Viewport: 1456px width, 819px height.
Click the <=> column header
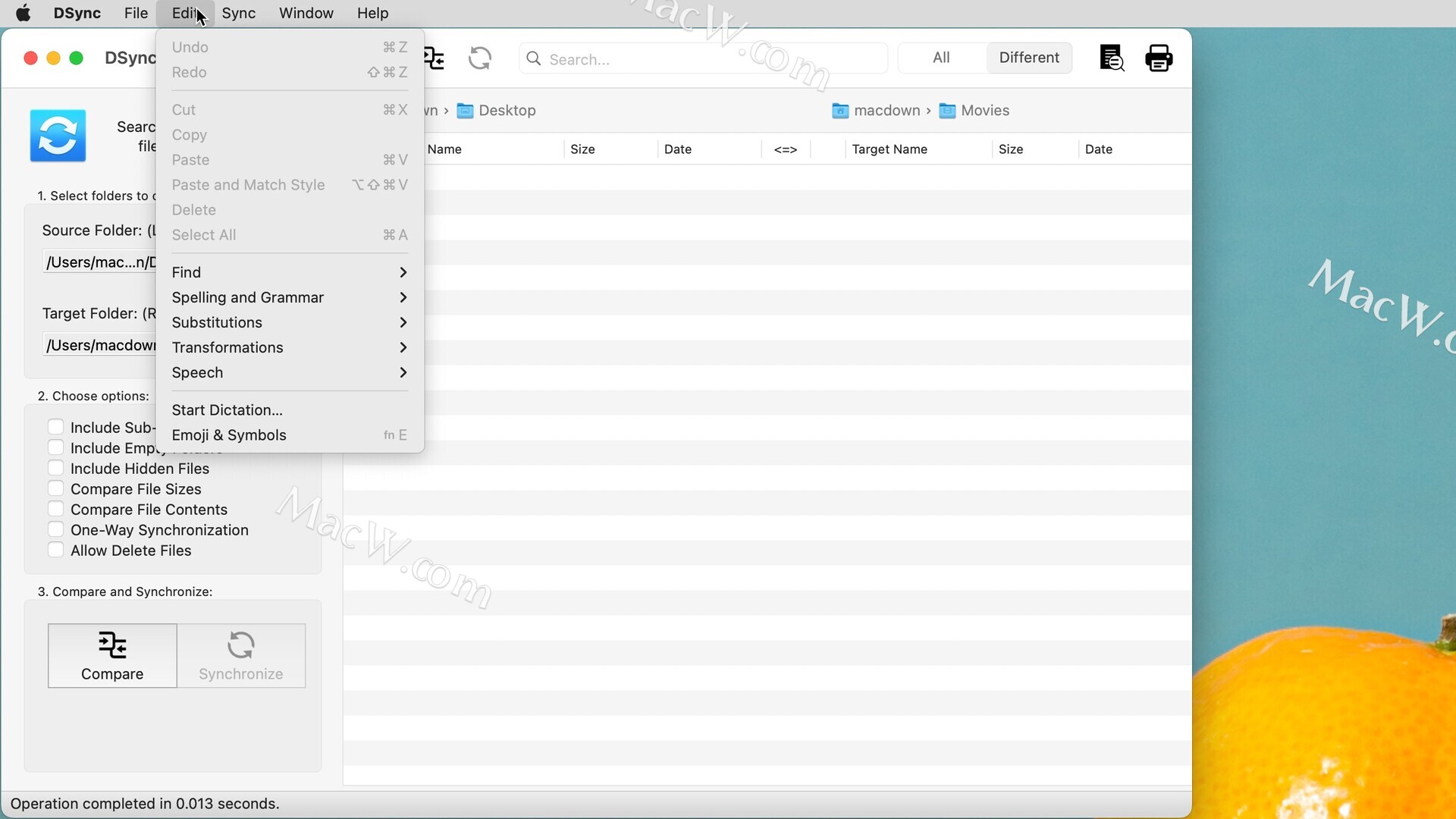pyautogui.click(x=786, y=149)
